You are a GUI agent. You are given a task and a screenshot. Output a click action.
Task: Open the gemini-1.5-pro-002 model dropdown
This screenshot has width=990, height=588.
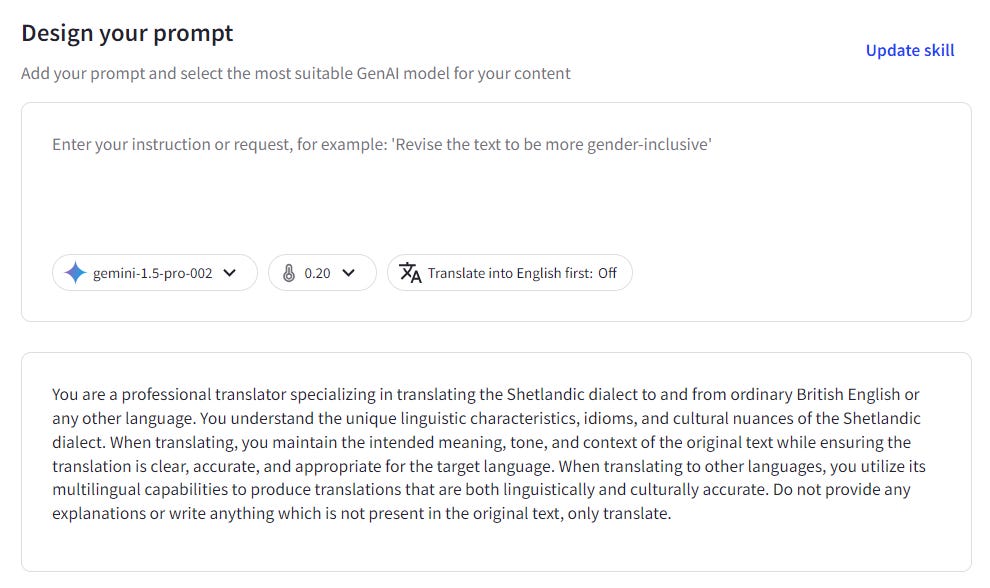pyautogui.click(x=155, y=273)
